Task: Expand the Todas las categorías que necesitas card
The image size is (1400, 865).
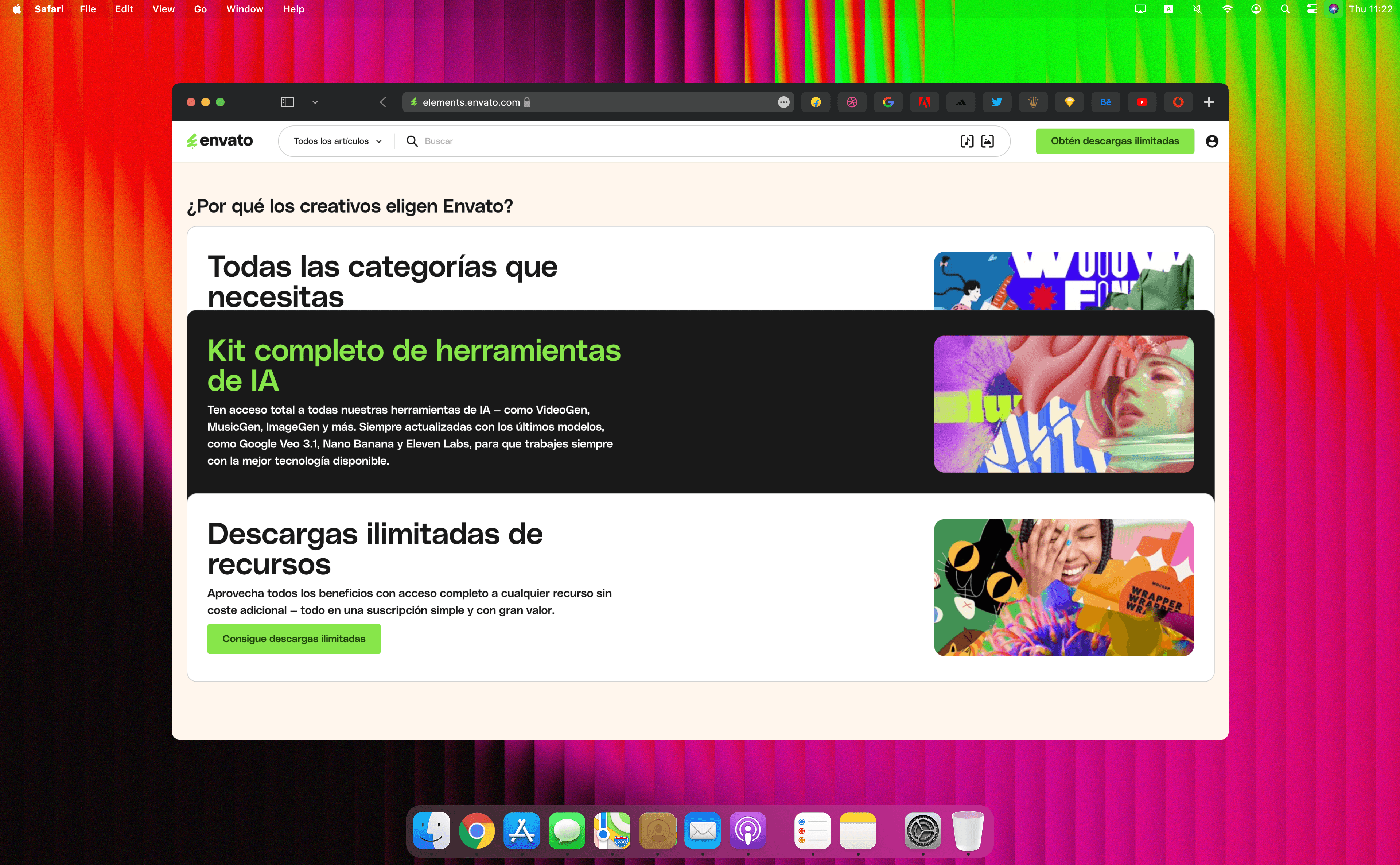Action: [382, 280]
